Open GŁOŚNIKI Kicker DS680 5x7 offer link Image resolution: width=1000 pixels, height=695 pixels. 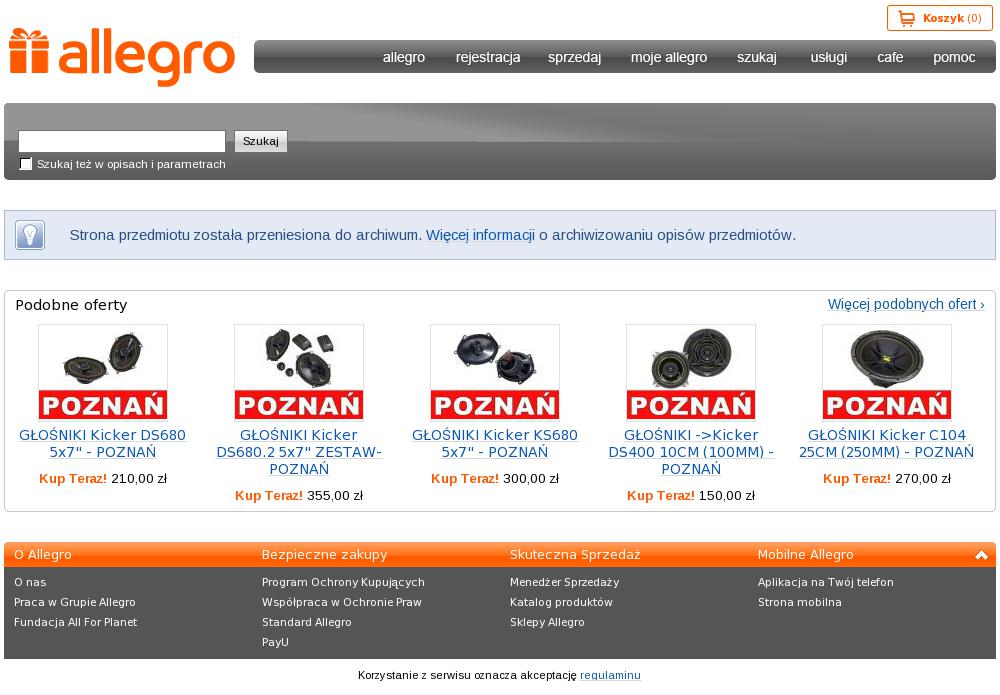(x=103, y=443)
